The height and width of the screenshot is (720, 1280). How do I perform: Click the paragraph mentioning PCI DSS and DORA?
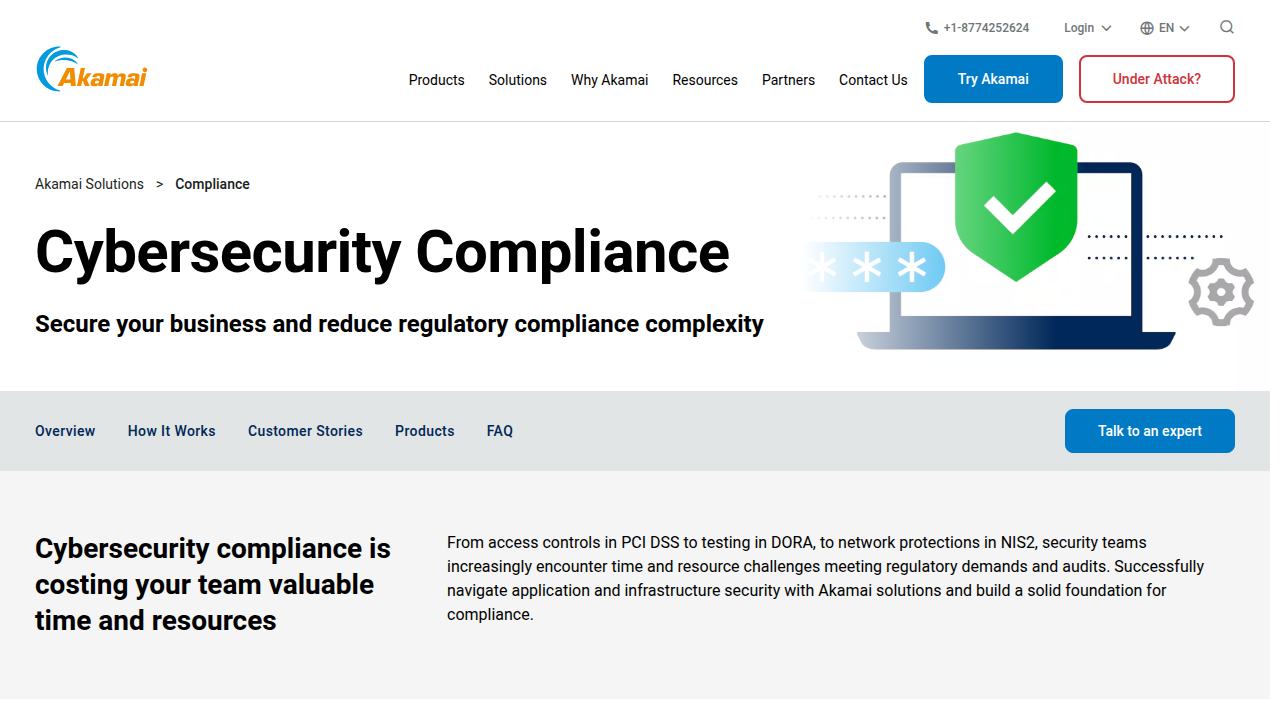tap(825, 578)
